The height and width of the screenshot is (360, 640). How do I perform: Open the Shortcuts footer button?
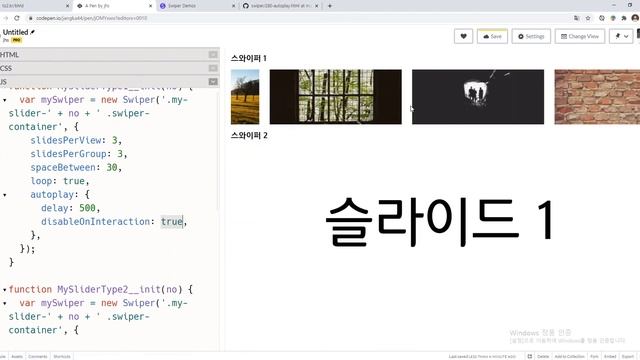[x=62, y=356]
